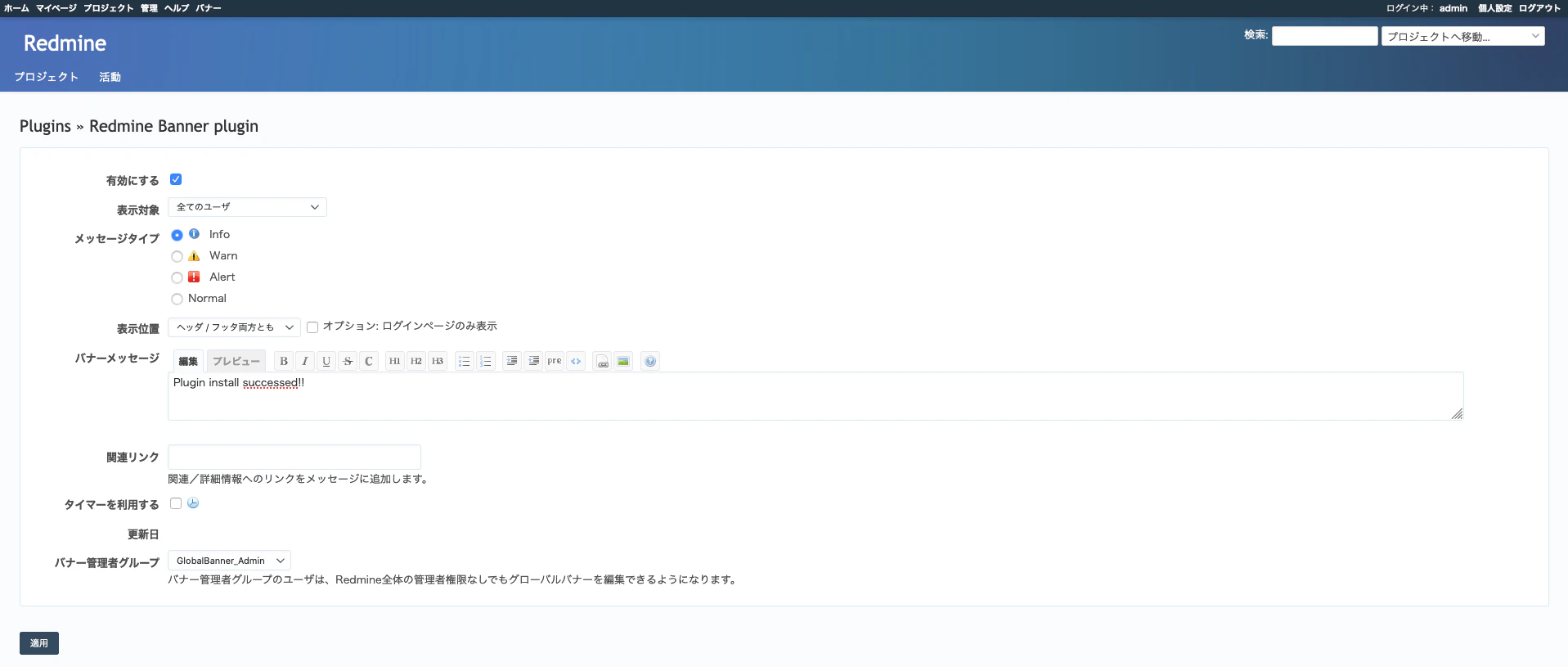The image size is (1568, 667).
Task: Apply strikethrough formatting in the editor toolbar
Action: tap(348, 361)
